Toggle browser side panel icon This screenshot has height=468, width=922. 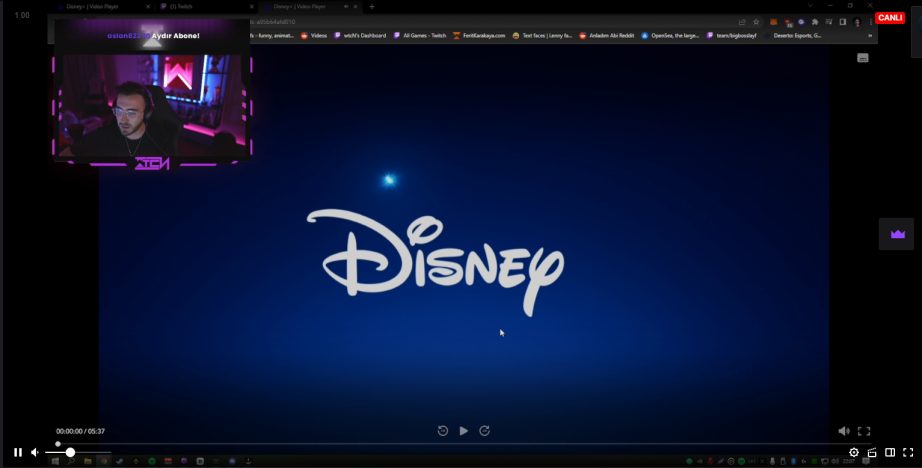(843, 22)
